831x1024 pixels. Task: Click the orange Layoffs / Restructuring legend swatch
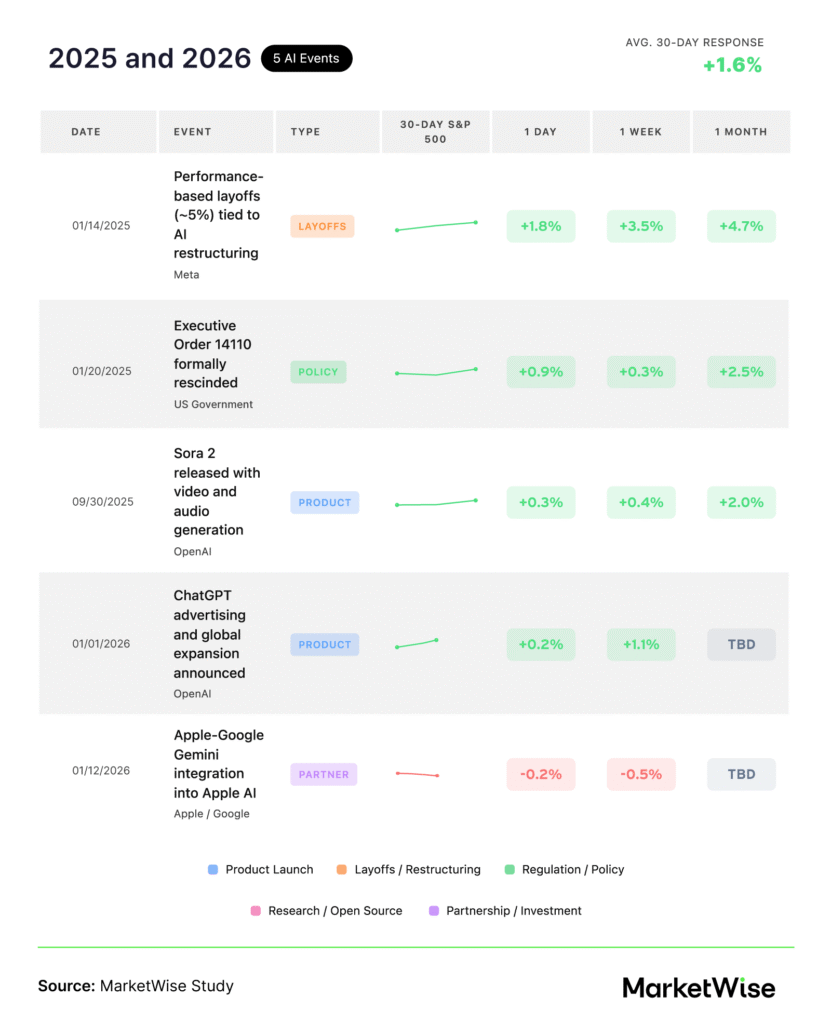[342, 870]
